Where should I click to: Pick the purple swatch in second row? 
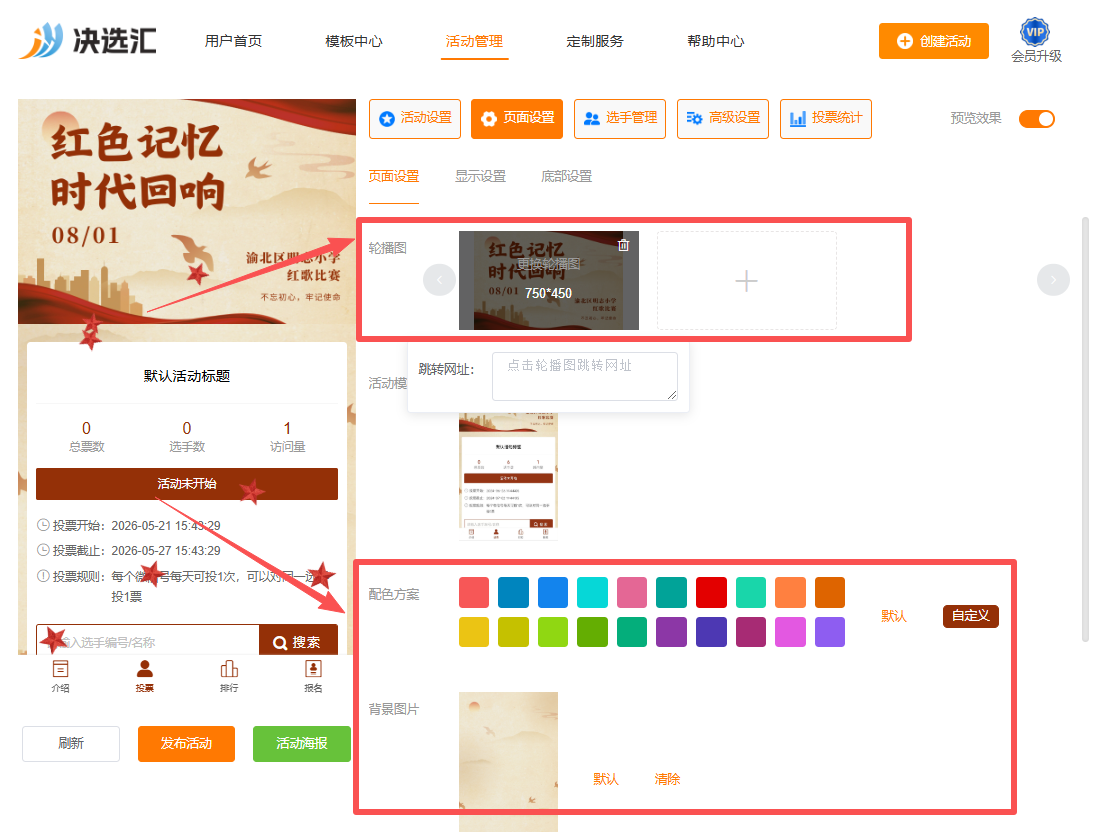tap(671, 632)
